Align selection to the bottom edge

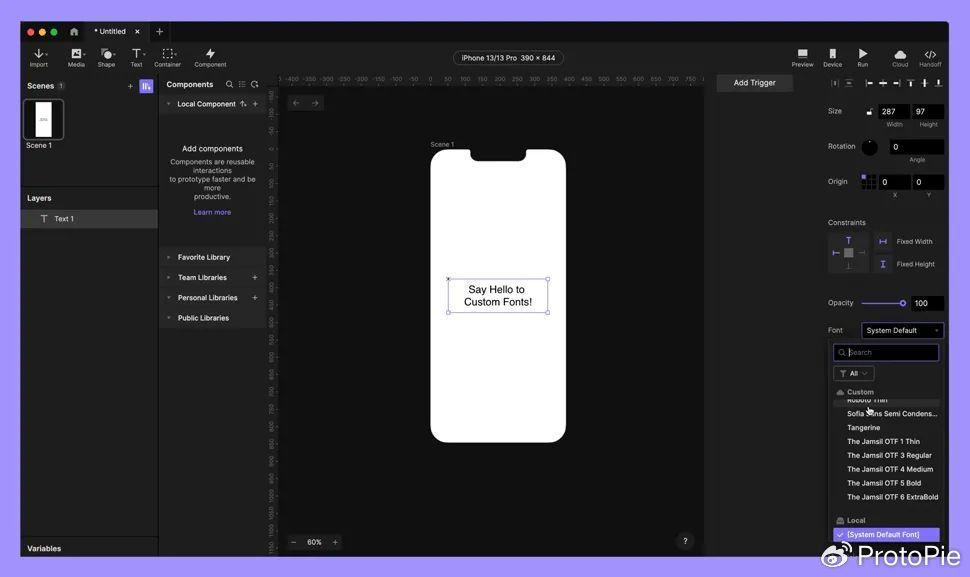pos(938,83)
